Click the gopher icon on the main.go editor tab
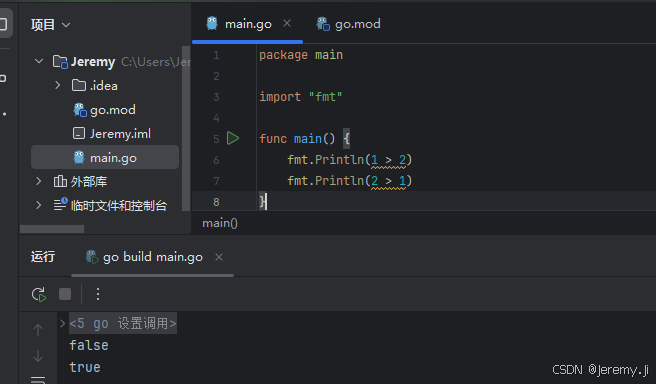 click(212, 23)
